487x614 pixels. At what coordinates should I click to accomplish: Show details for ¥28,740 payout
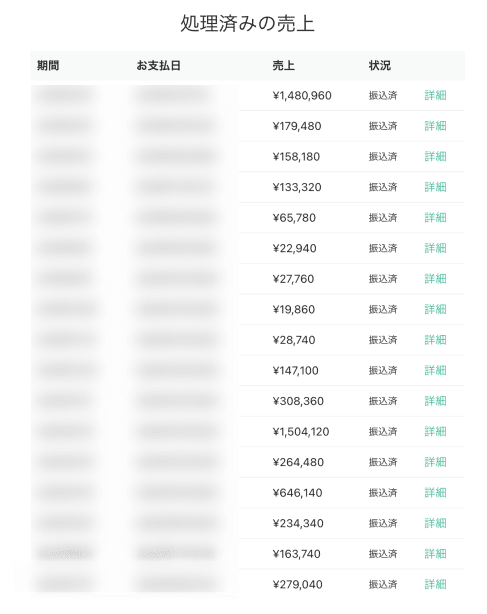pyautogui.click(x=435, y=340)
